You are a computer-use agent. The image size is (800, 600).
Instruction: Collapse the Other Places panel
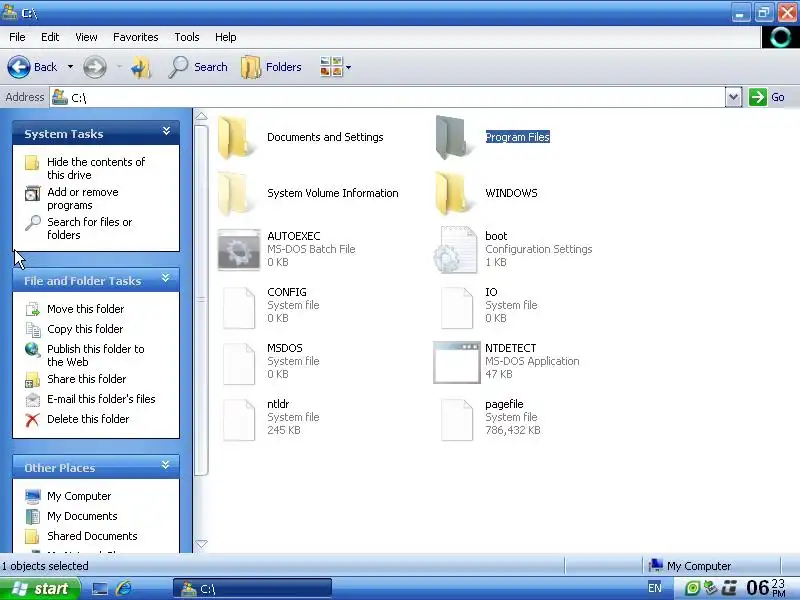(x=166, y=465)
